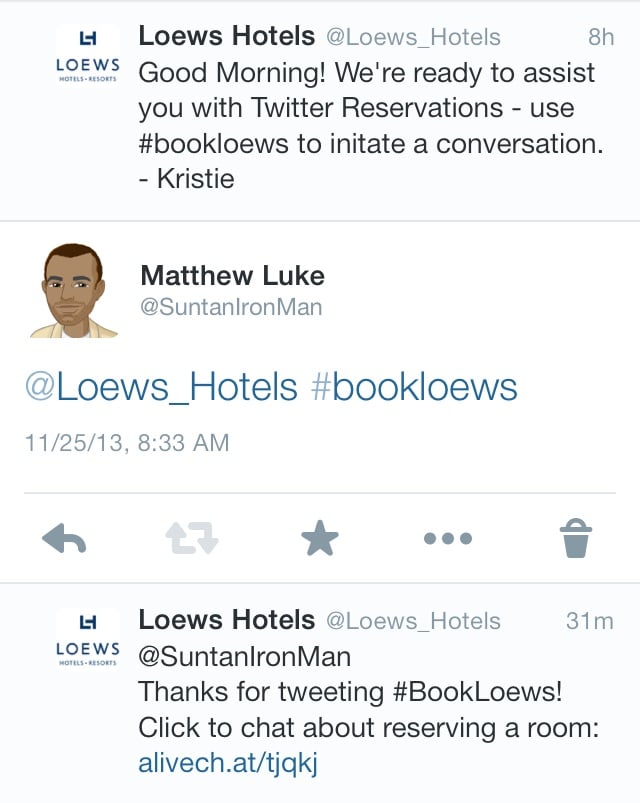Tap the reply arrow icon
This screenshot has height=803, width=640.
(x=64, y=540)
